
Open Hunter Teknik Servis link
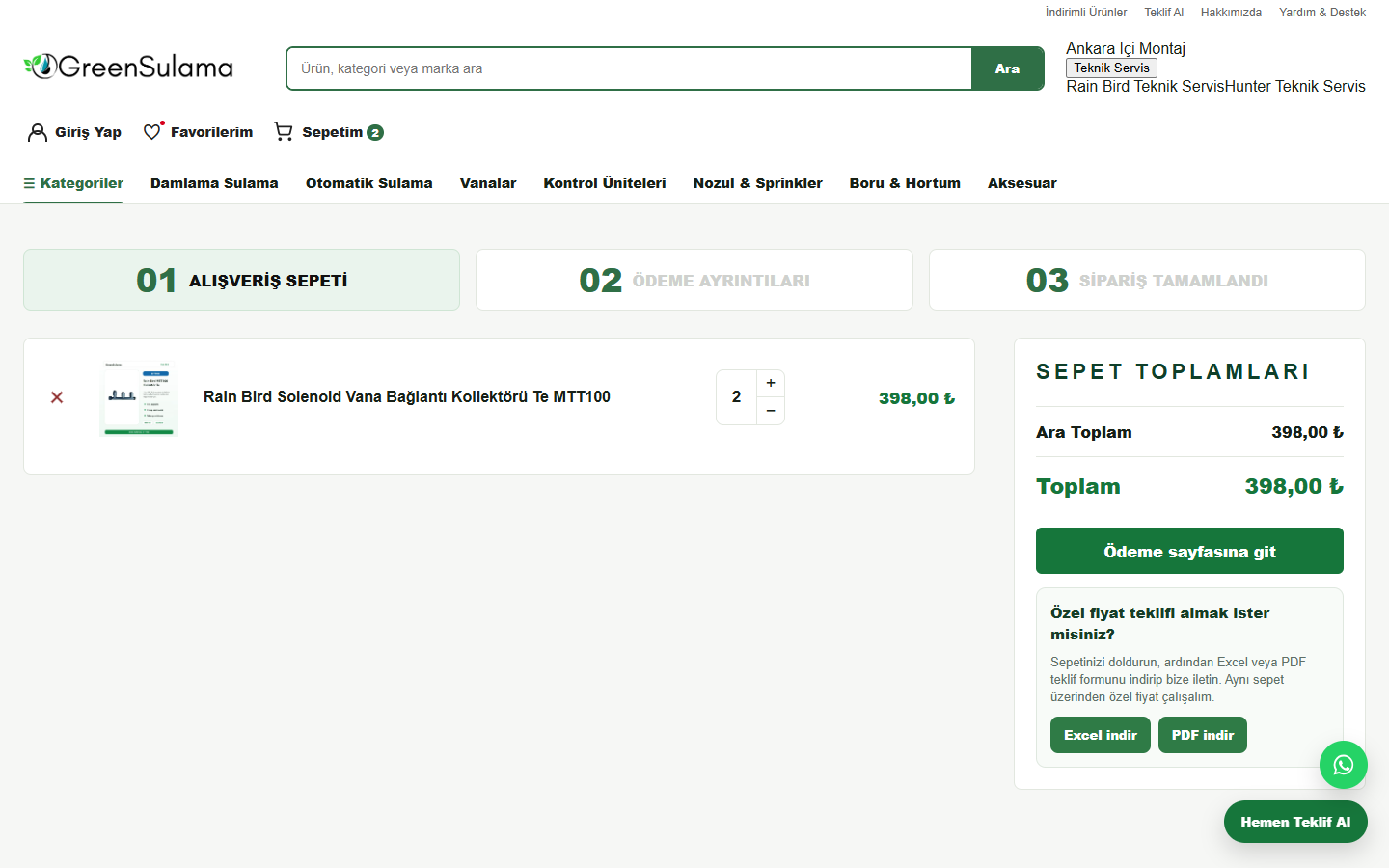coord(1295,86)
